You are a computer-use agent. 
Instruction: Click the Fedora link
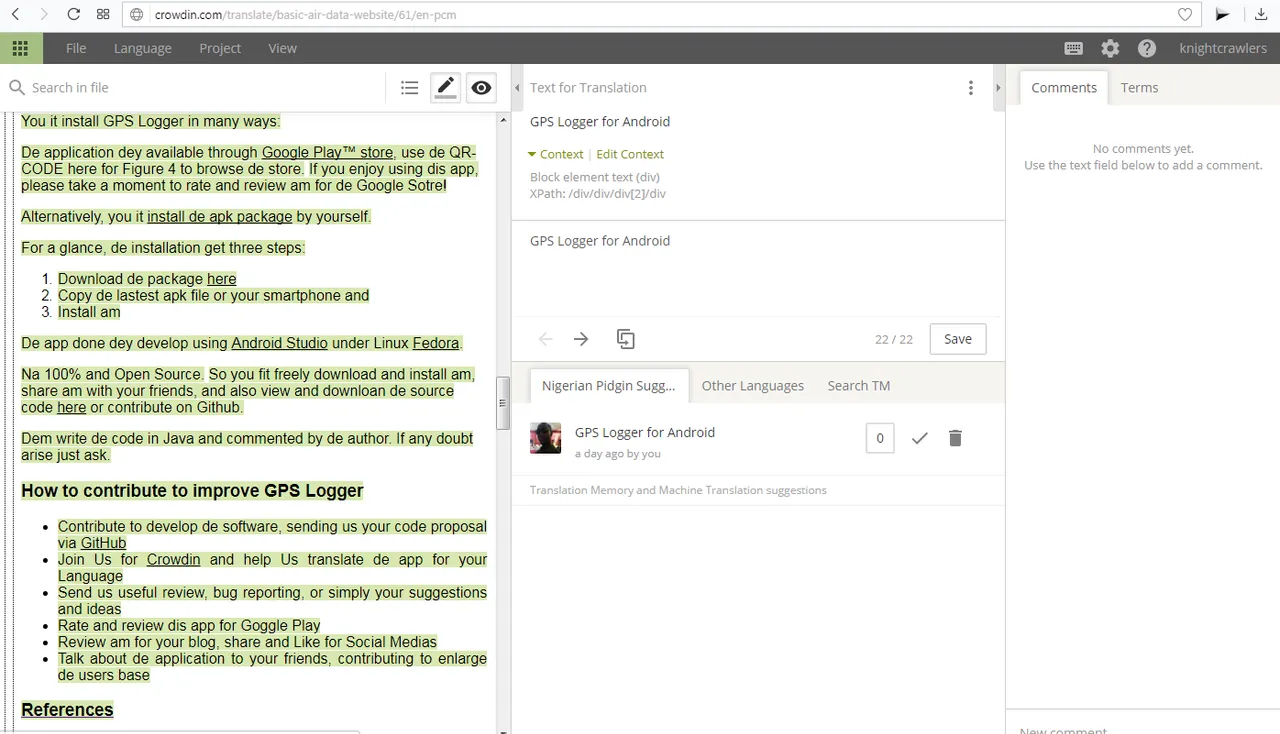click(x=436, y=343)
